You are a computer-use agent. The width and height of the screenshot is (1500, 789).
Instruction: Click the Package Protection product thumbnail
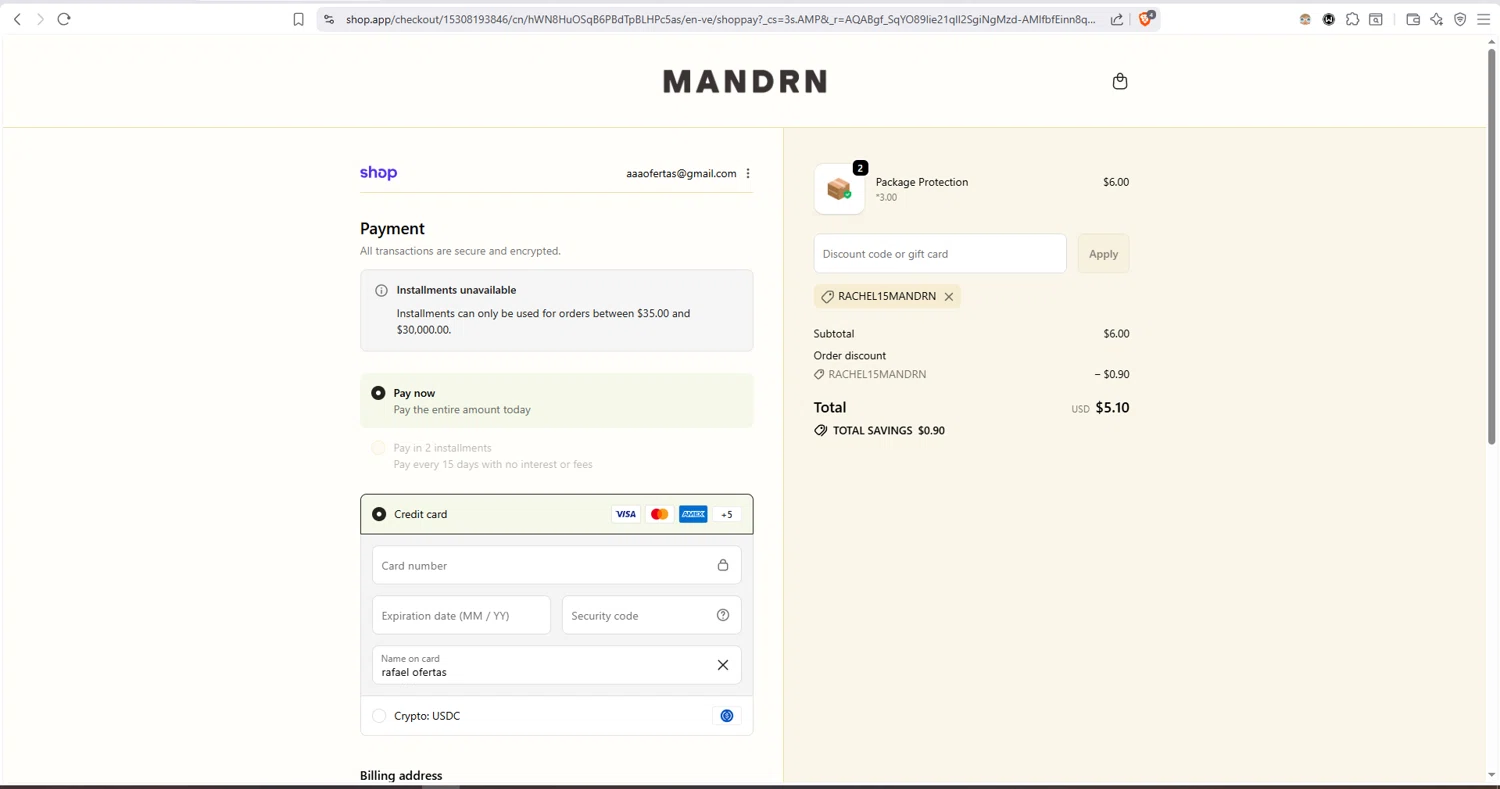coord(839,189)
